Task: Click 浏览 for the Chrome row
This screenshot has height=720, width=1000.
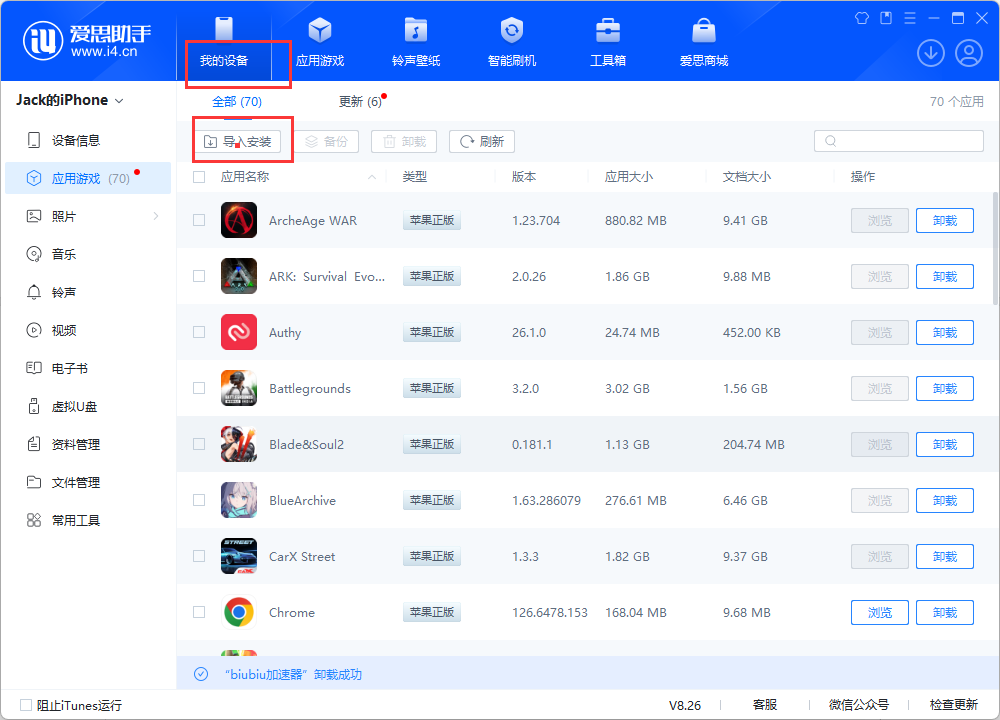Action: (x=879, y=612)
